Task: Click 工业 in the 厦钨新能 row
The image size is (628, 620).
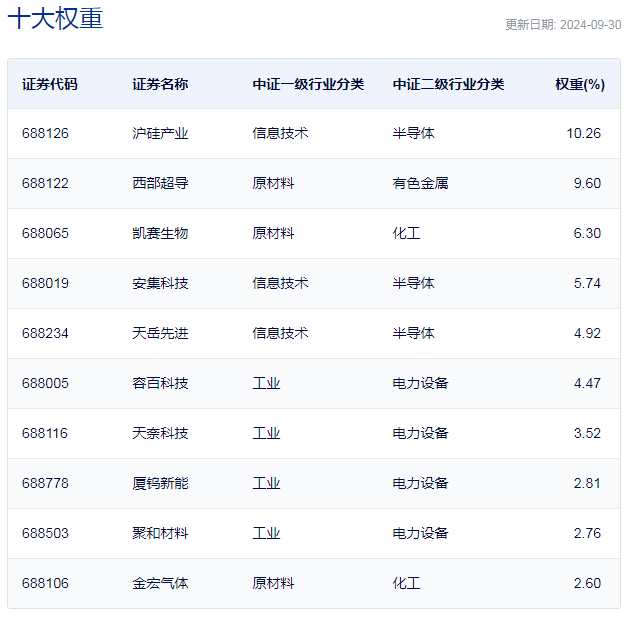Action: tap(266, 483)
